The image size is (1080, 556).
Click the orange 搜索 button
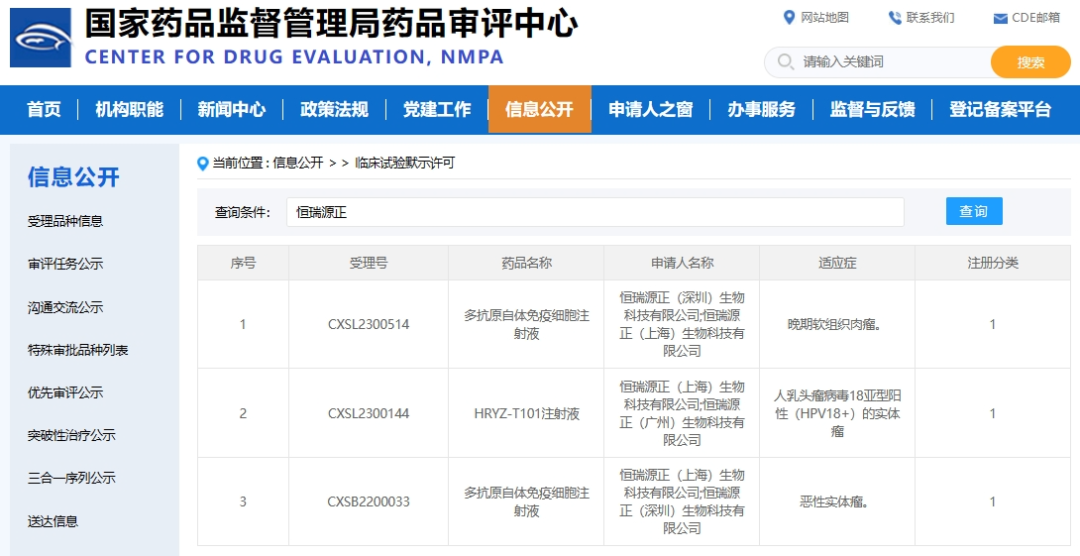[x=1030, y=62]
